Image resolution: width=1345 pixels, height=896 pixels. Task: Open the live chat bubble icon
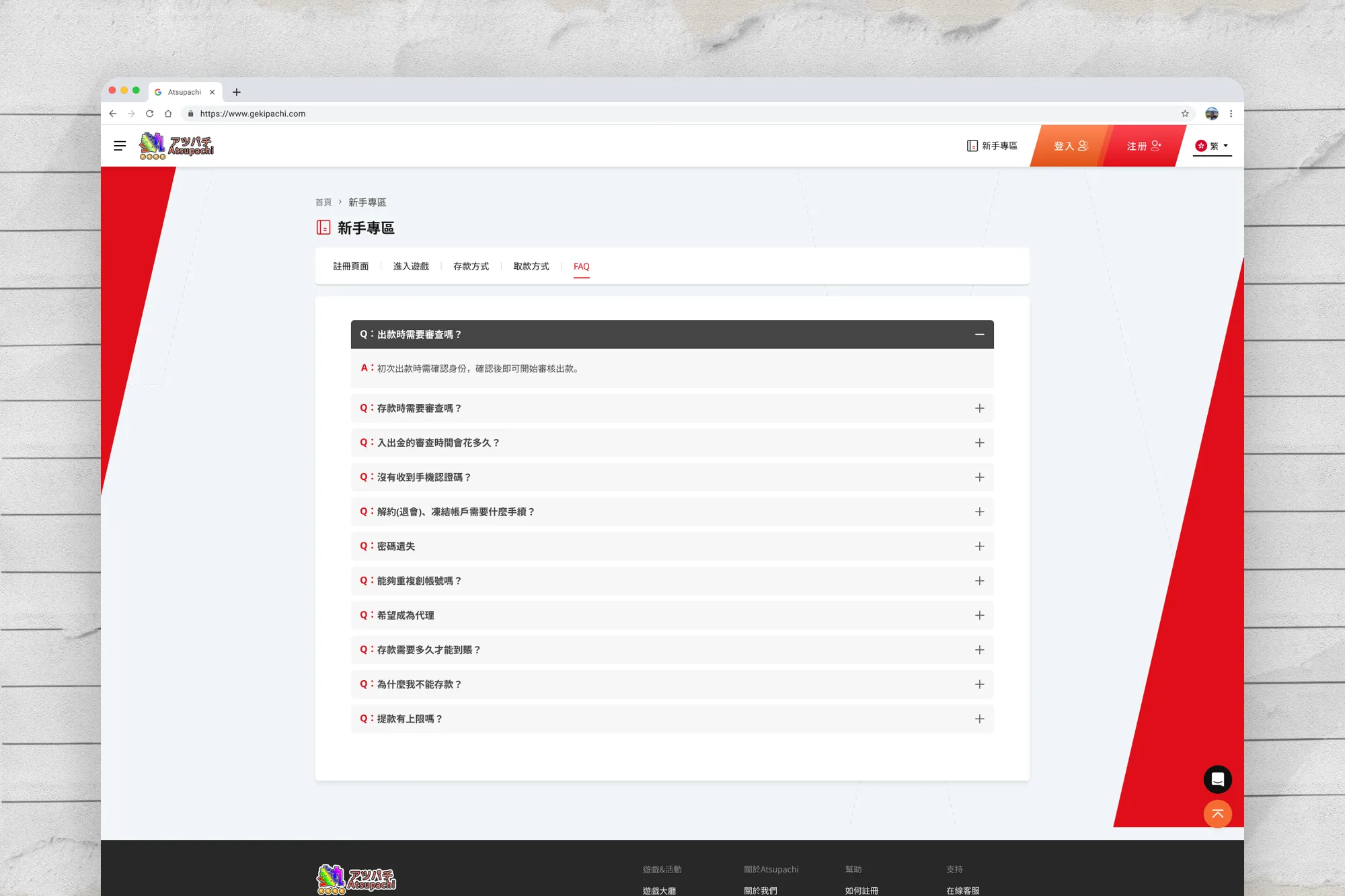tap(1217, 779)
